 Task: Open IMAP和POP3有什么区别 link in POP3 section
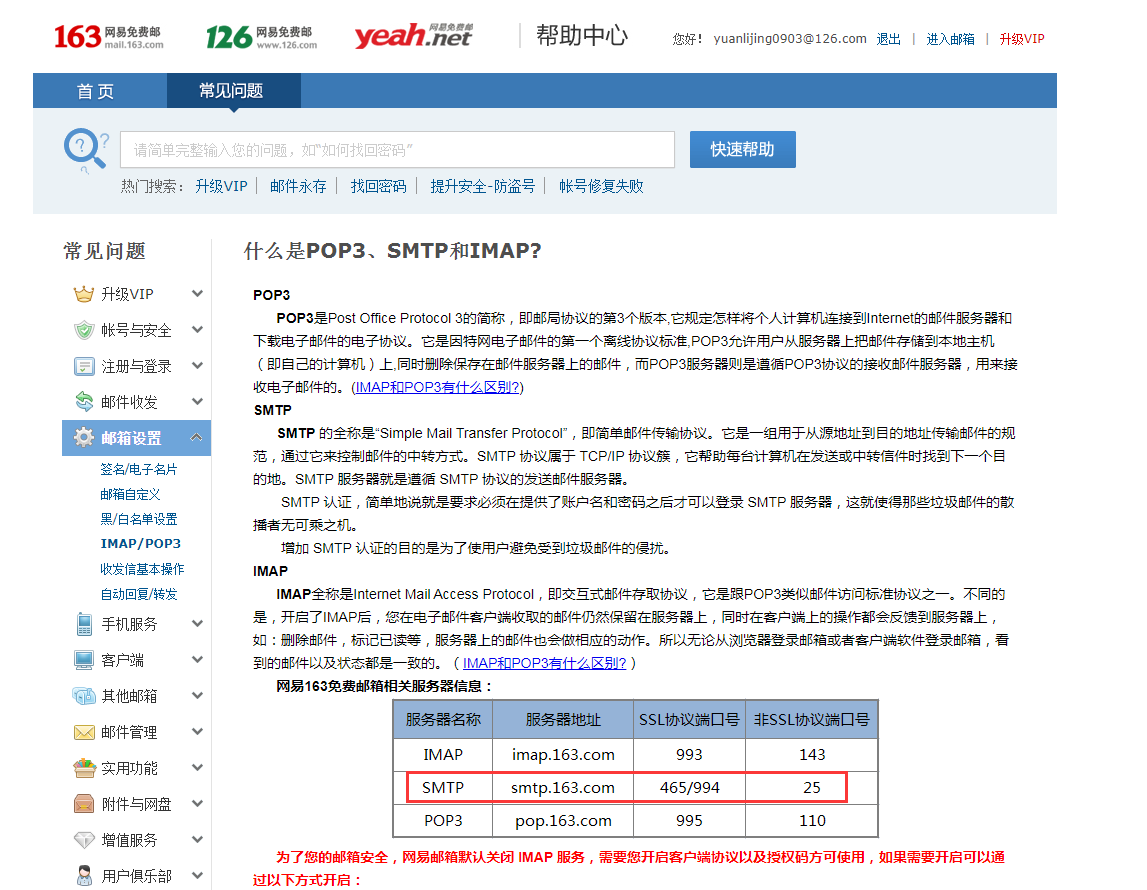click(437, 387)
